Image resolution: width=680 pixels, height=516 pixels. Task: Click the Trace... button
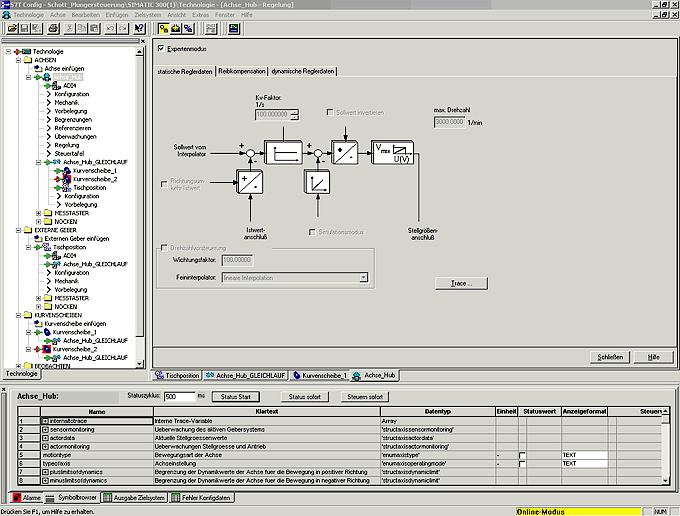(461, 283)
